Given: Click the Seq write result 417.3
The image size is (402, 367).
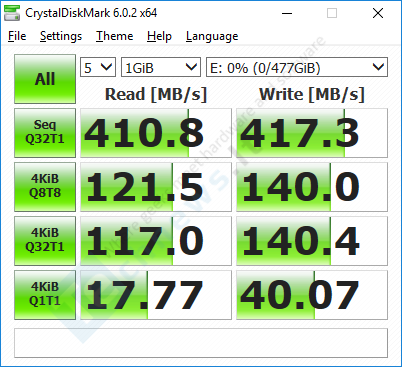Looking at the screenshot, I should tap(312, 133).
